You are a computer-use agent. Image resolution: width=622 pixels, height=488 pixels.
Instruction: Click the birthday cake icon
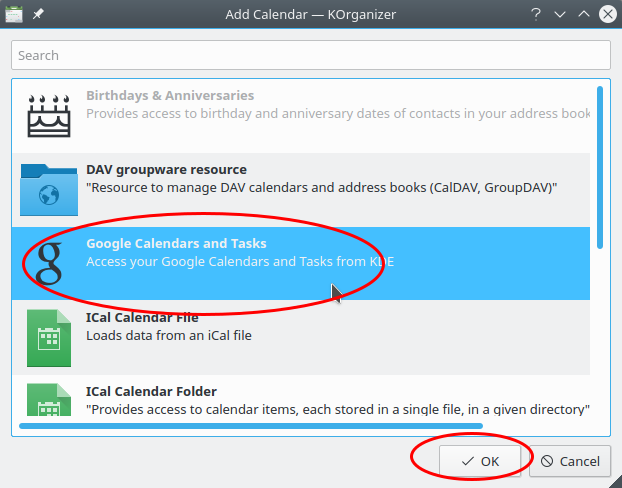(x=49, y=115)
